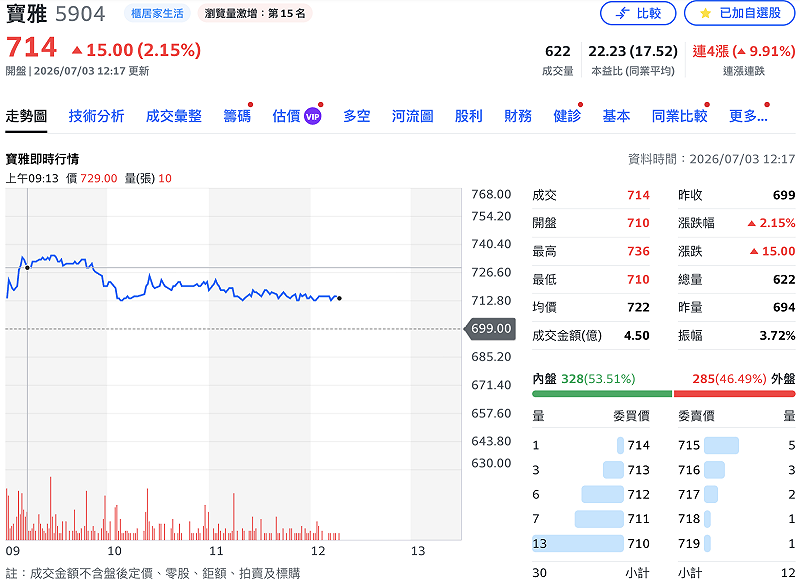This screenshot has width=800, height=581.
Task: Click the 委買價 column header
Action: (x=631, y=416)
